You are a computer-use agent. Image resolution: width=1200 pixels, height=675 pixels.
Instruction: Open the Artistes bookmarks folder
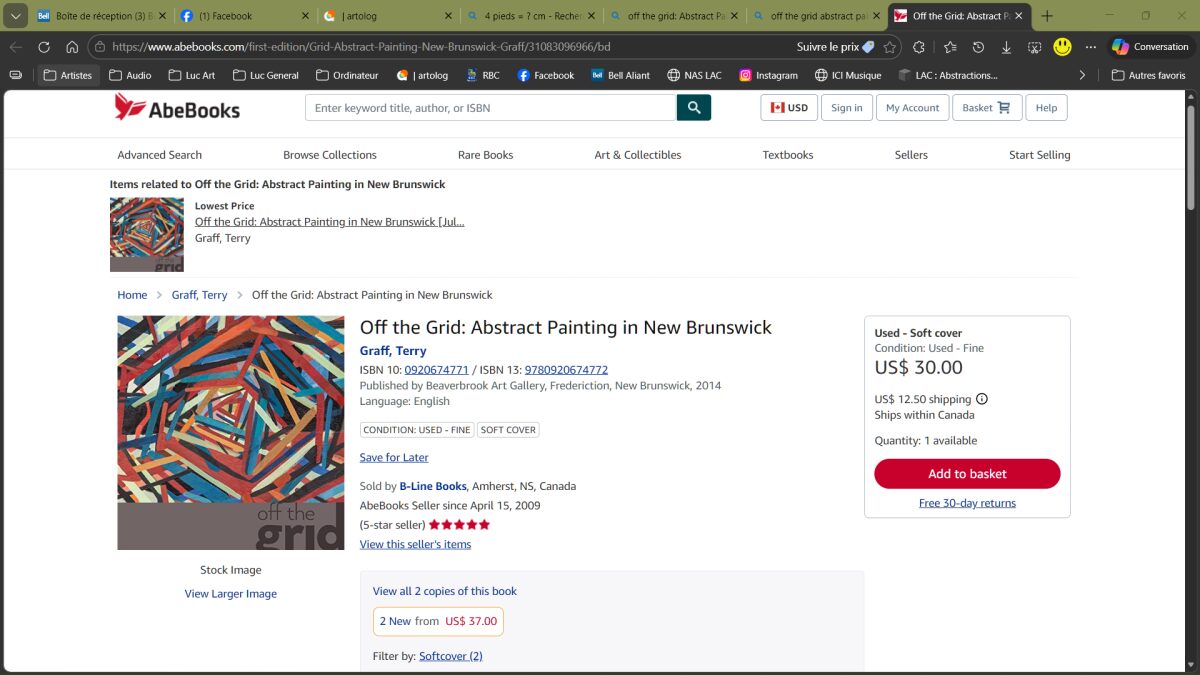click(68, 75)
